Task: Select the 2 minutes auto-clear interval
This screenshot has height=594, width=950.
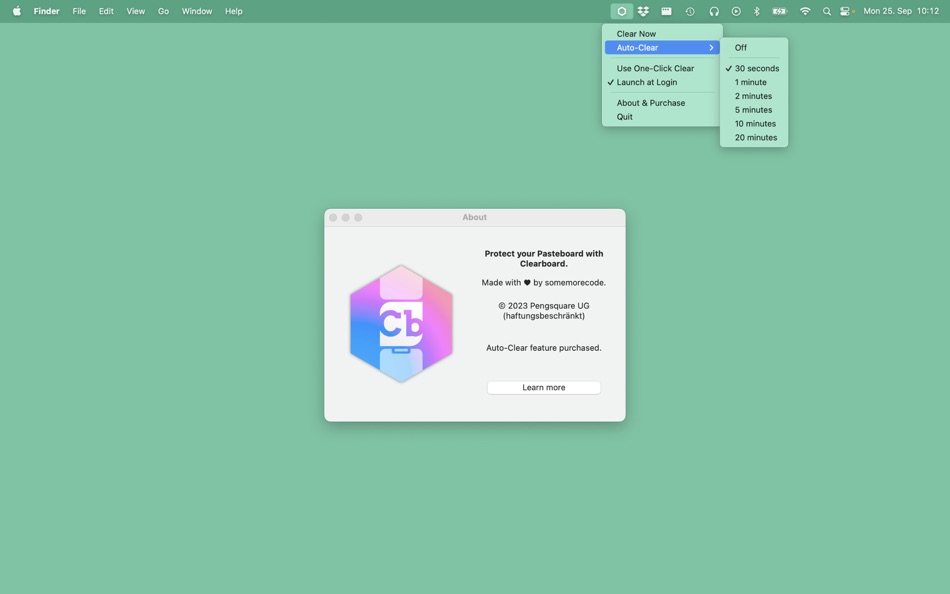Action: (x=754, y=96)
